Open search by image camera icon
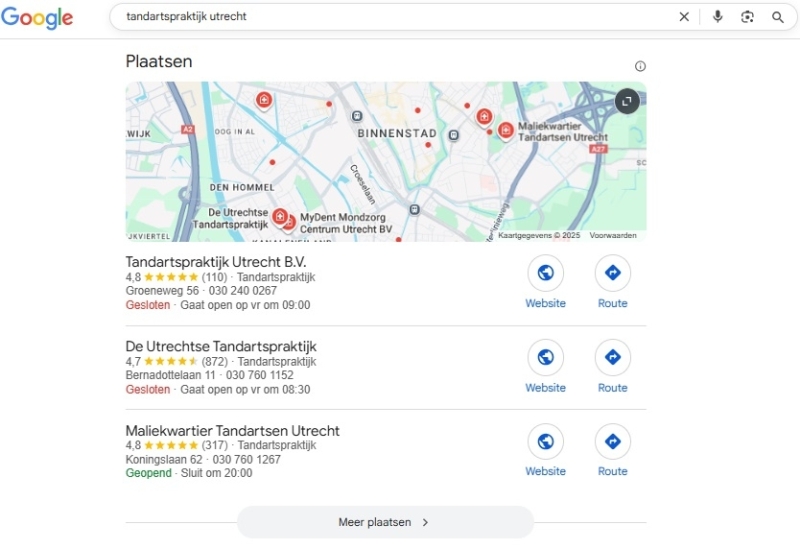 pos(747,17)
